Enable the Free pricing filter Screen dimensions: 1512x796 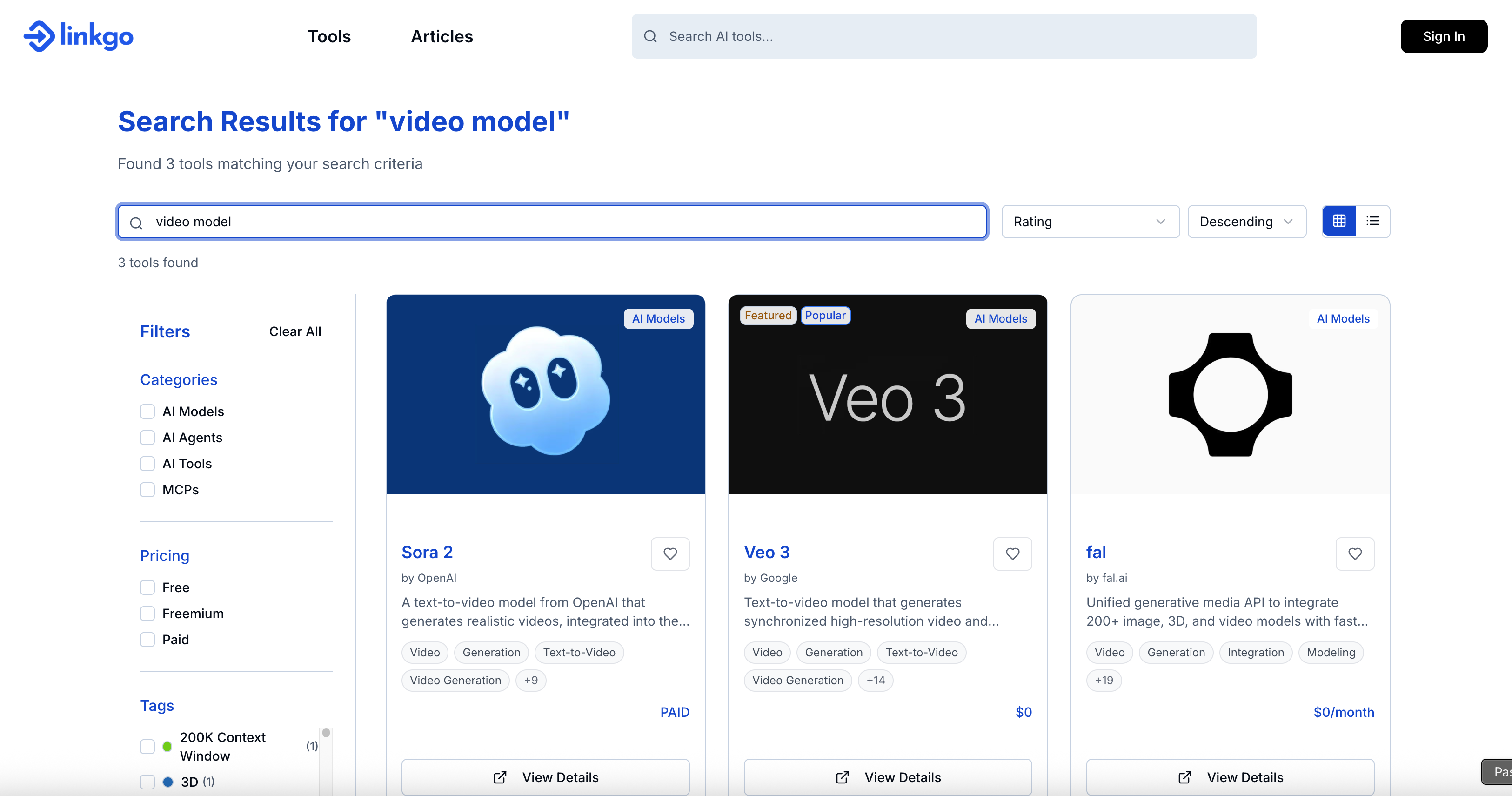(x=147, y=587)
